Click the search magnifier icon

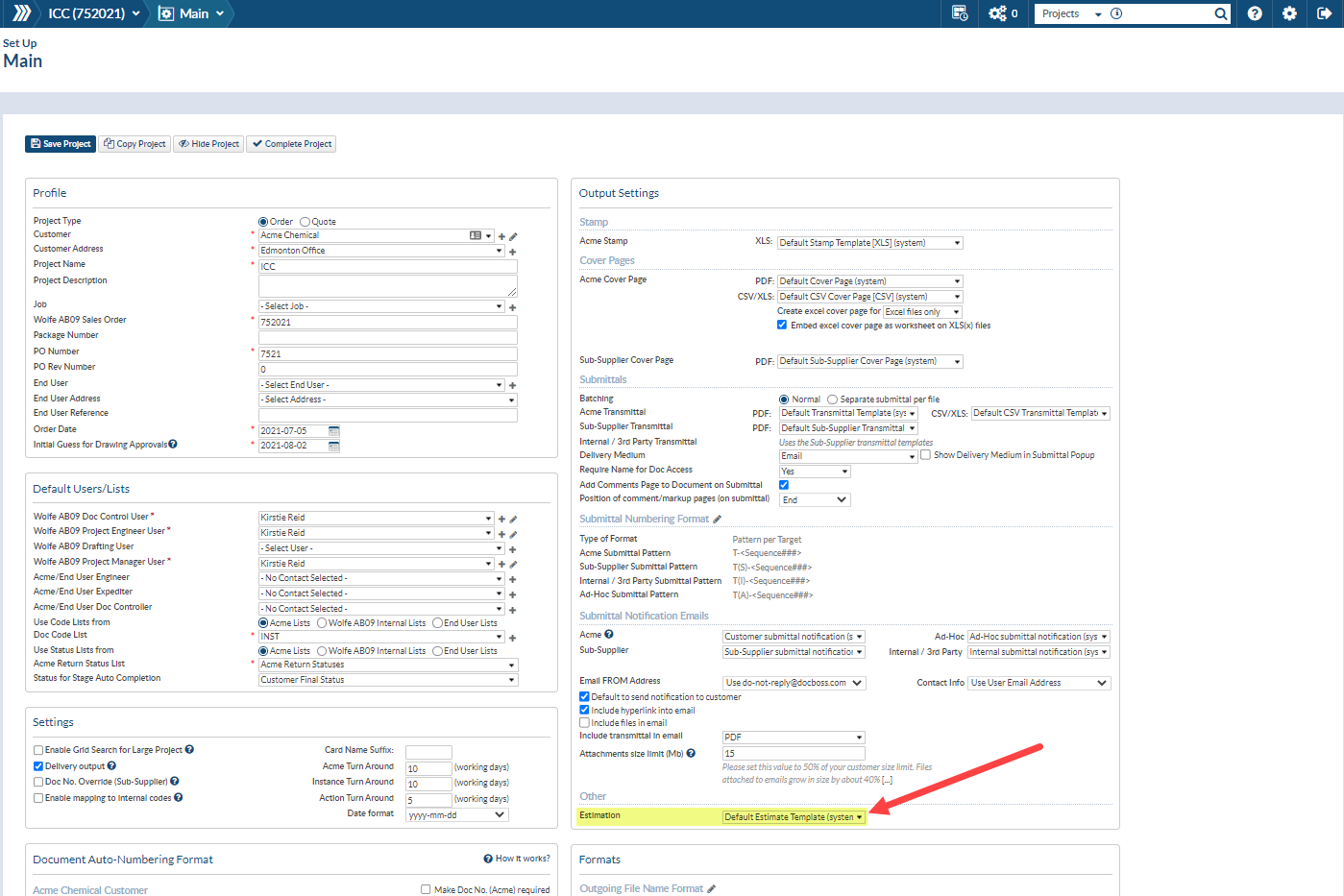click(1220, 13)
